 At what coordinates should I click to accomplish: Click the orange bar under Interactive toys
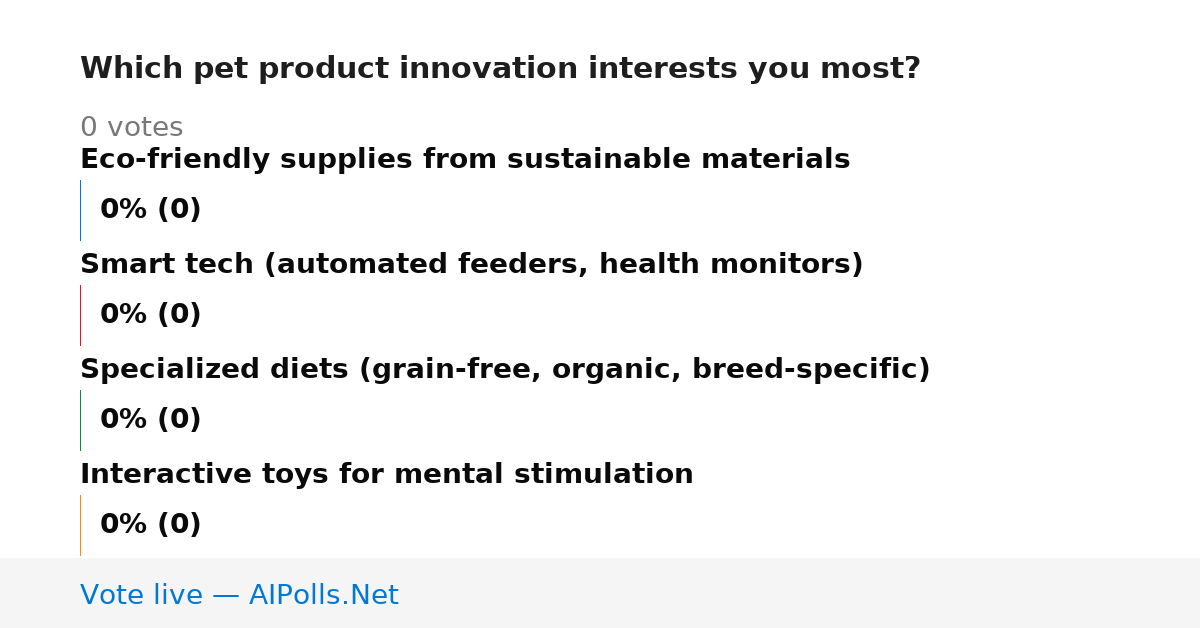[x=80, y=525]
